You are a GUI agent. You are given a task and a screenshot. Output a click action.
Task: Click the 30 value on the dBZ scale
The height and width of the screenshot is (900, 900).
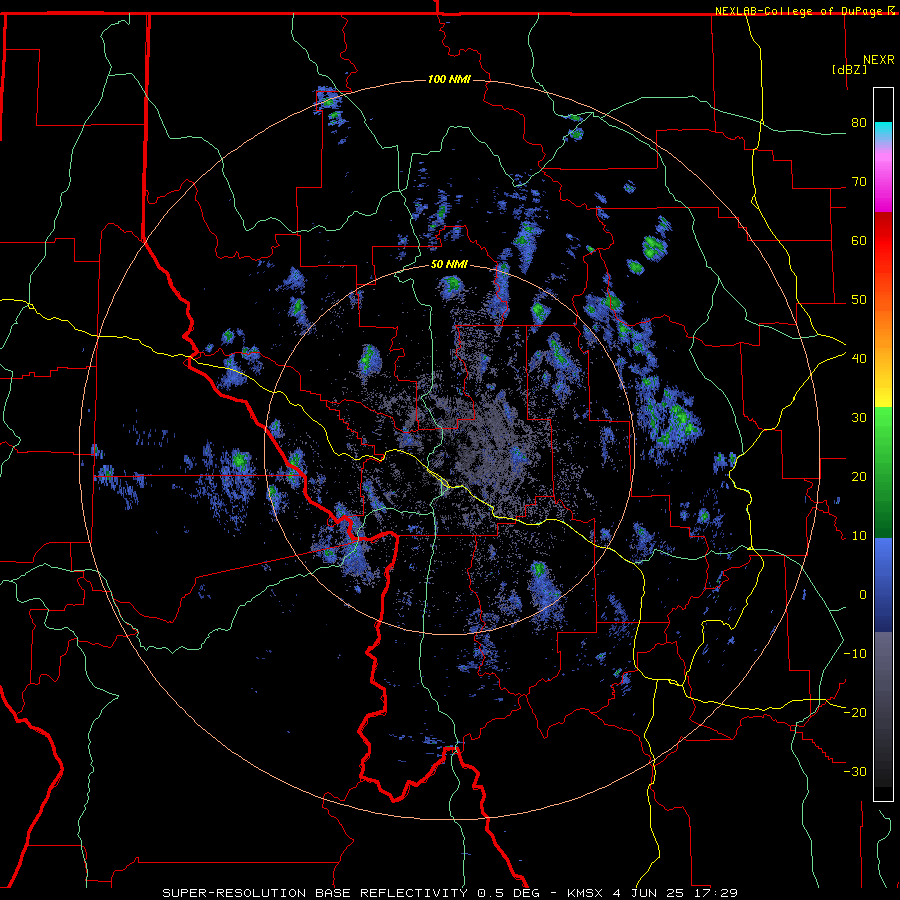(x=859, y=418)
